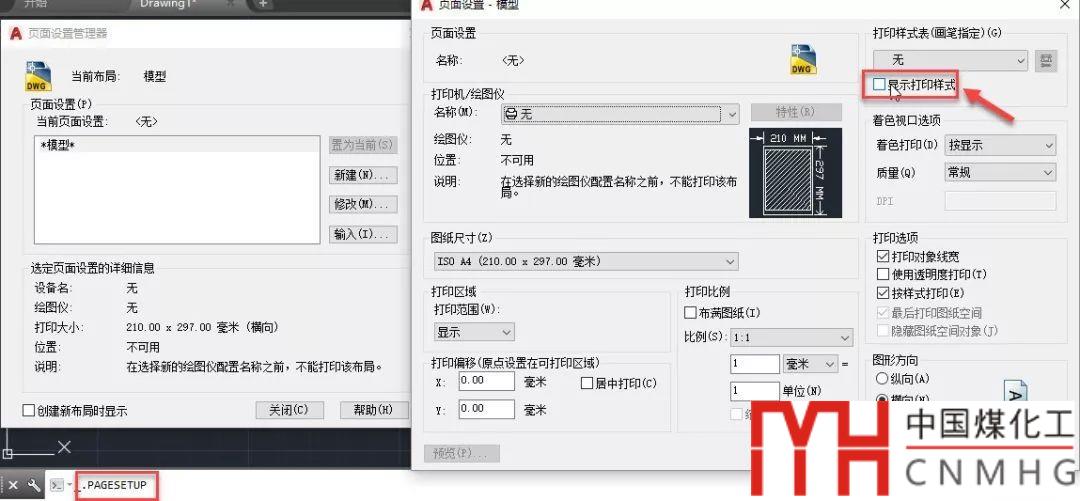Click the 隐藏图纸空间对象(J) checkbox
Screen dimensions: 1080x501
(883, 331)
